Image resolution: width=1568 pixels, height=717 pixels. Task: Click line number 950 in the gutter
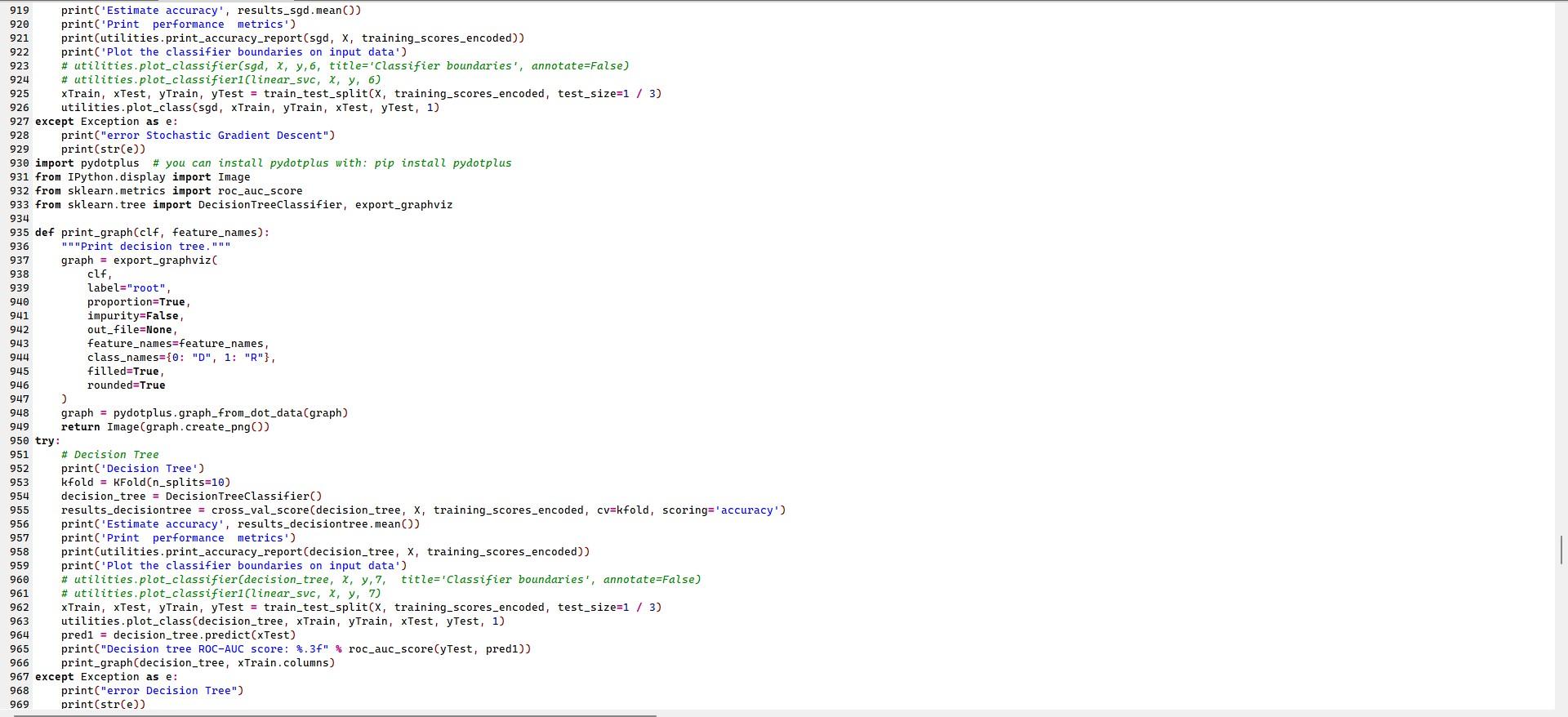[19, 441]
